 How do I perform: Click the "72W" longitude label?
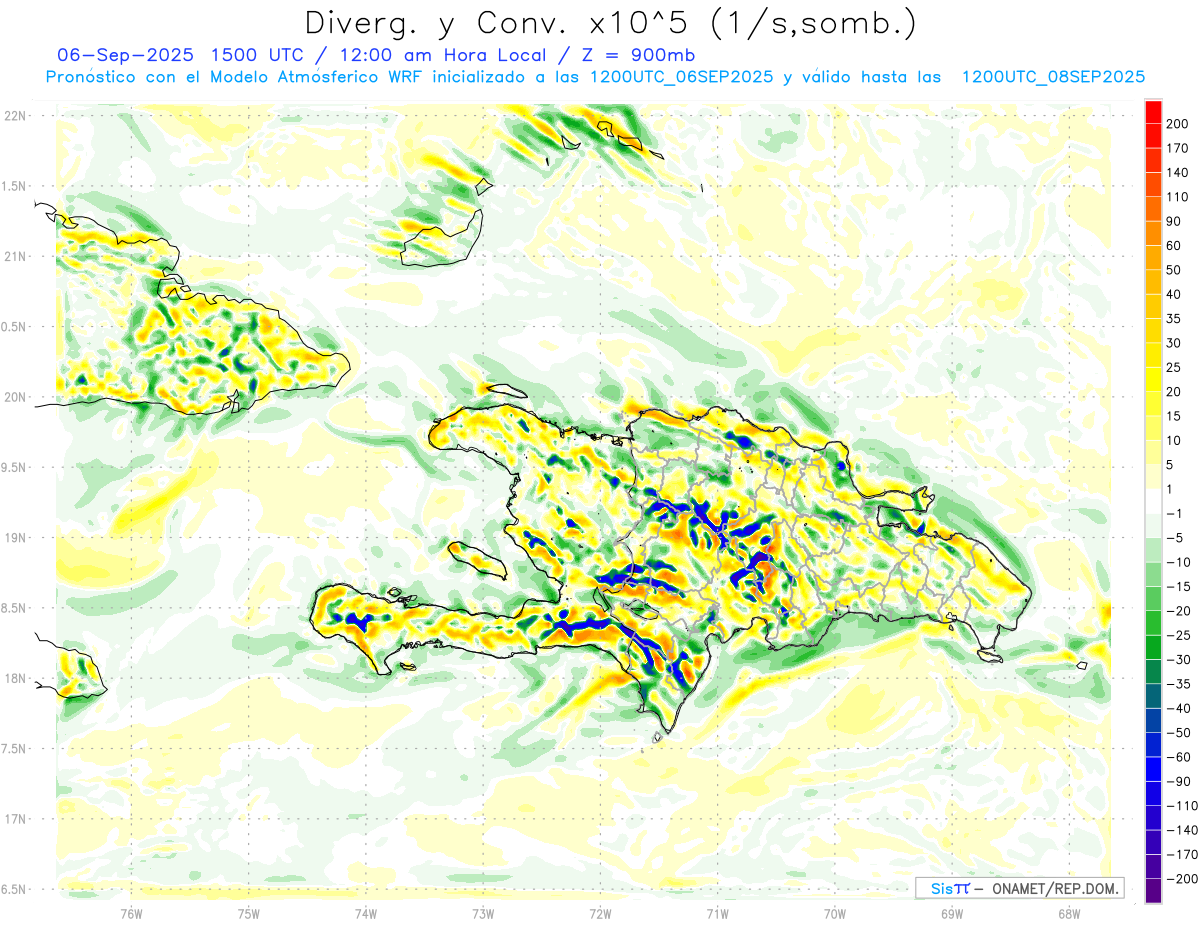pyautogui.click(x=600, y=913)
